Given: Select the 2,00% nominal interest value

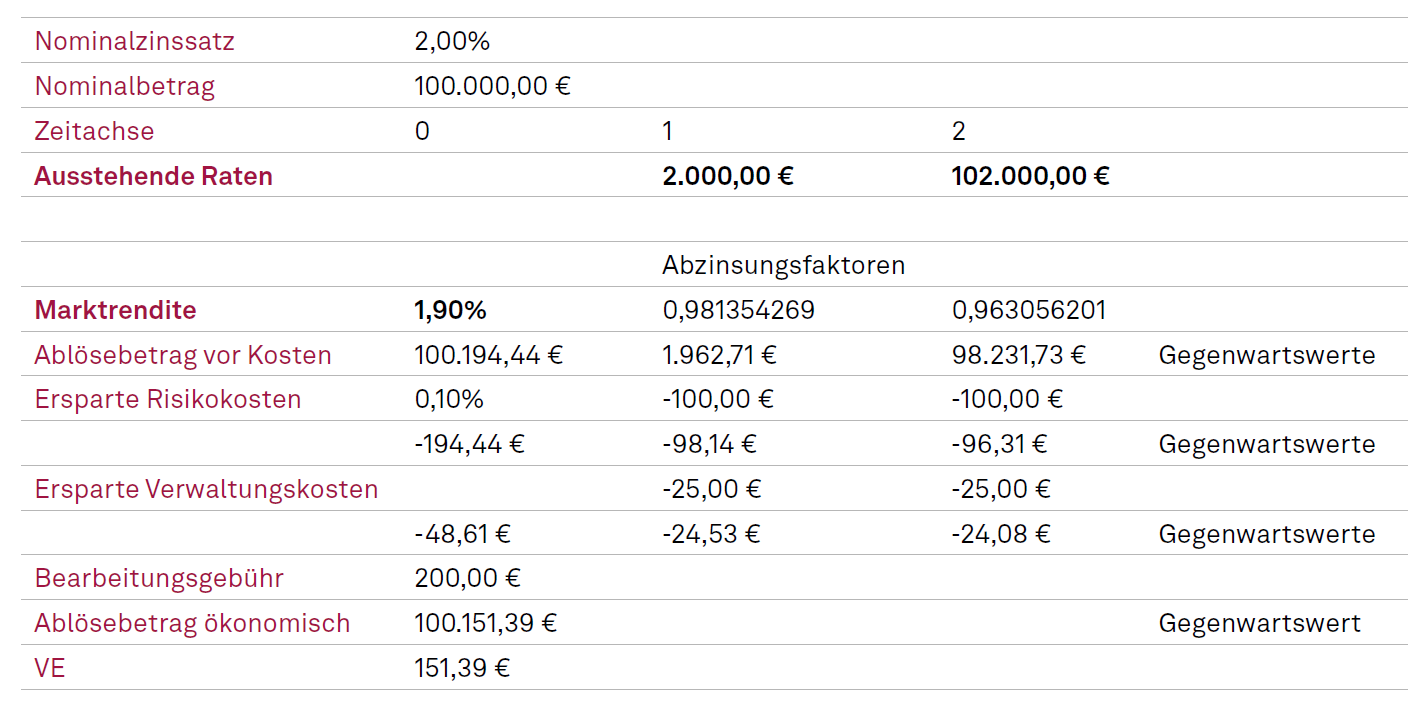Looking at the screenshot, I should click(452, 42).
